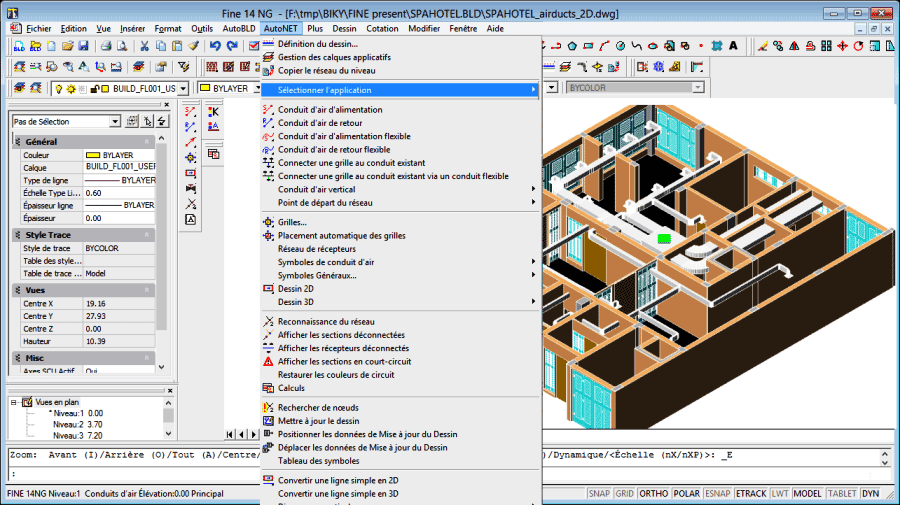Viewport: 900px width, 505px height.
Task: Click the supply air duct 'S' tool icon
Action: [191, 111]
